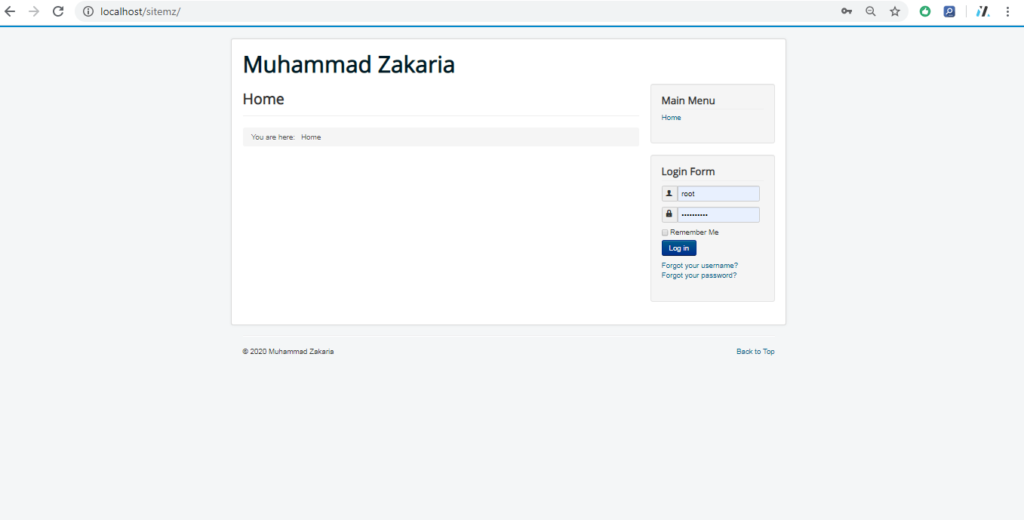Focus the username field containing root
This screenshot has width=1024, height=520.
point(718,194)
